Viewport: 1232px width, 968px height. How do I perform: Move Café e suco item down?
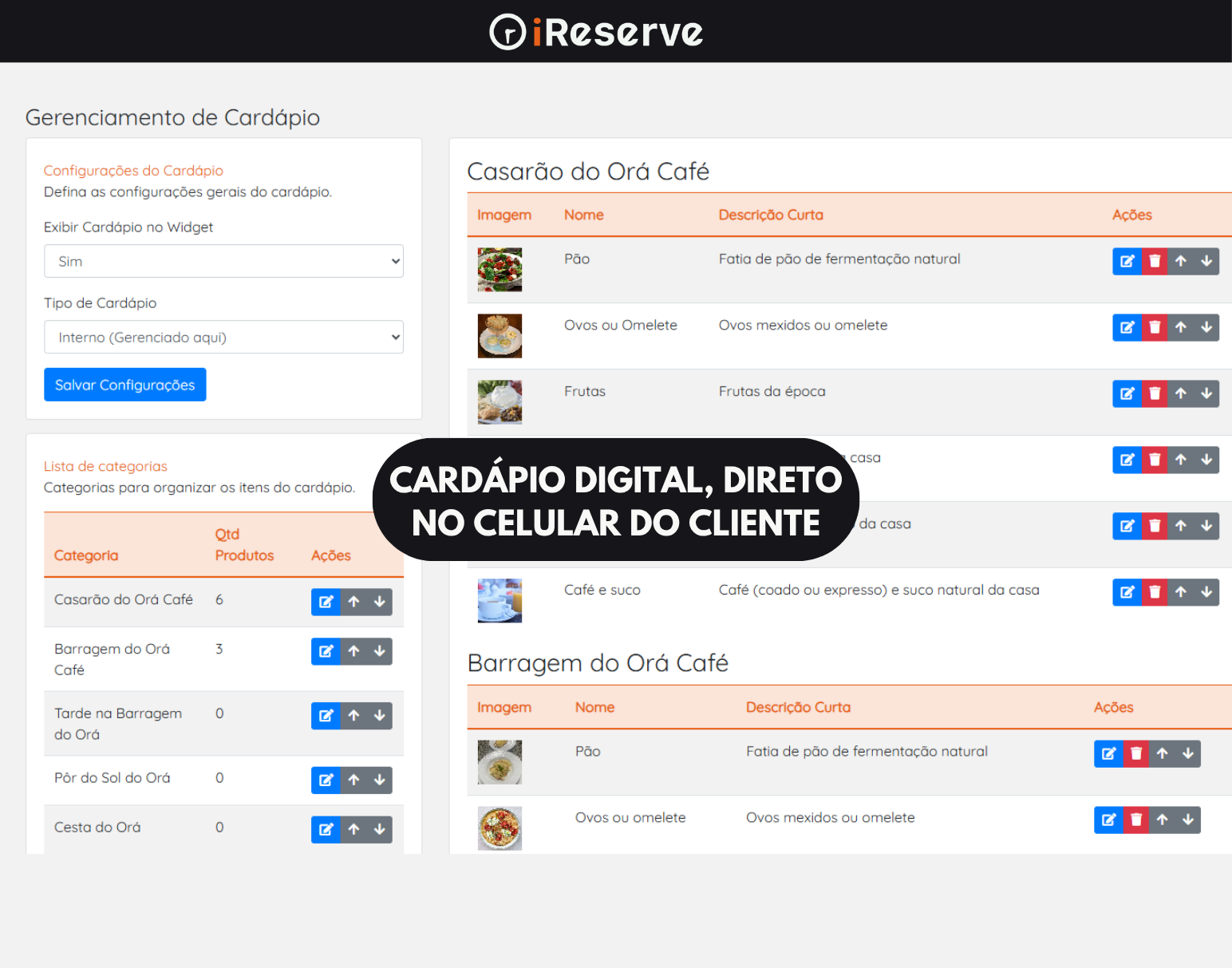click(1206, 593)
